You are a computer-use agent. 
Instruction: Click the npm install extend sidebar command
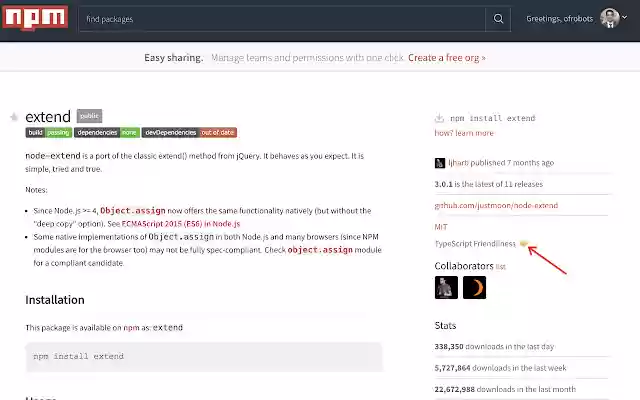point(492,118)
